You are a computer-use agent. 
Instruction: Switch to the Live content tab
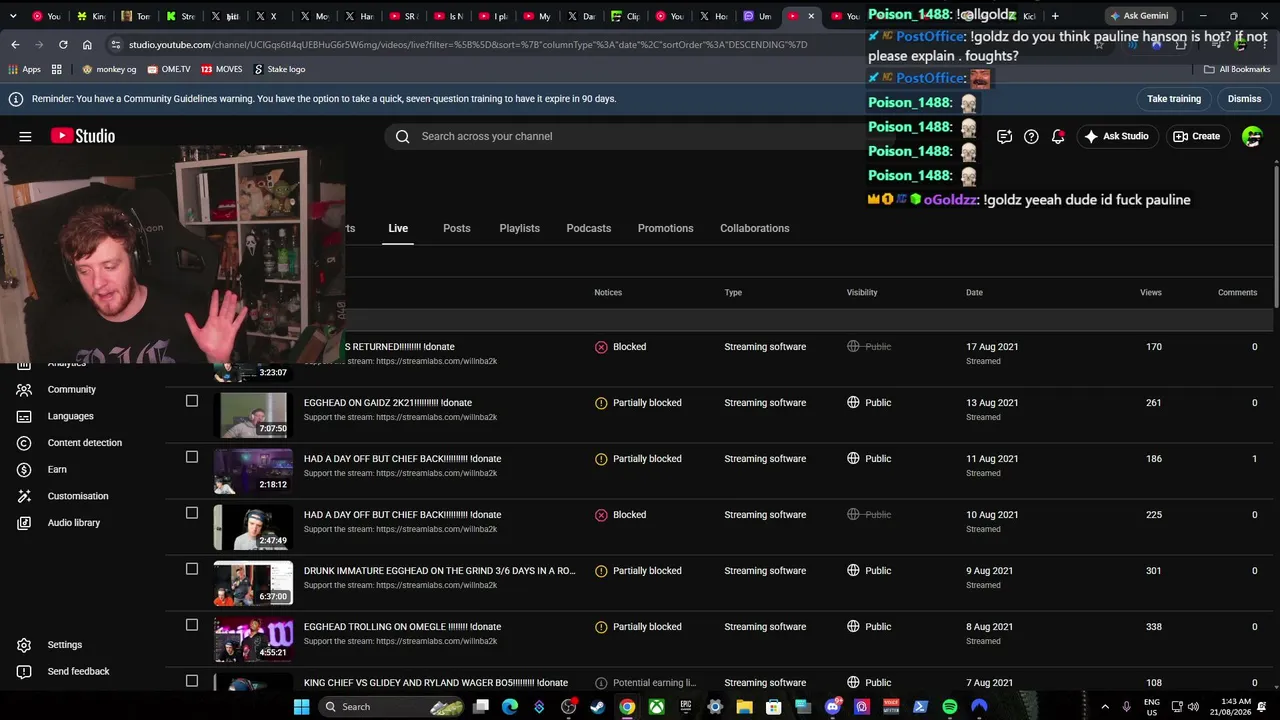click(x=398, y=228)
